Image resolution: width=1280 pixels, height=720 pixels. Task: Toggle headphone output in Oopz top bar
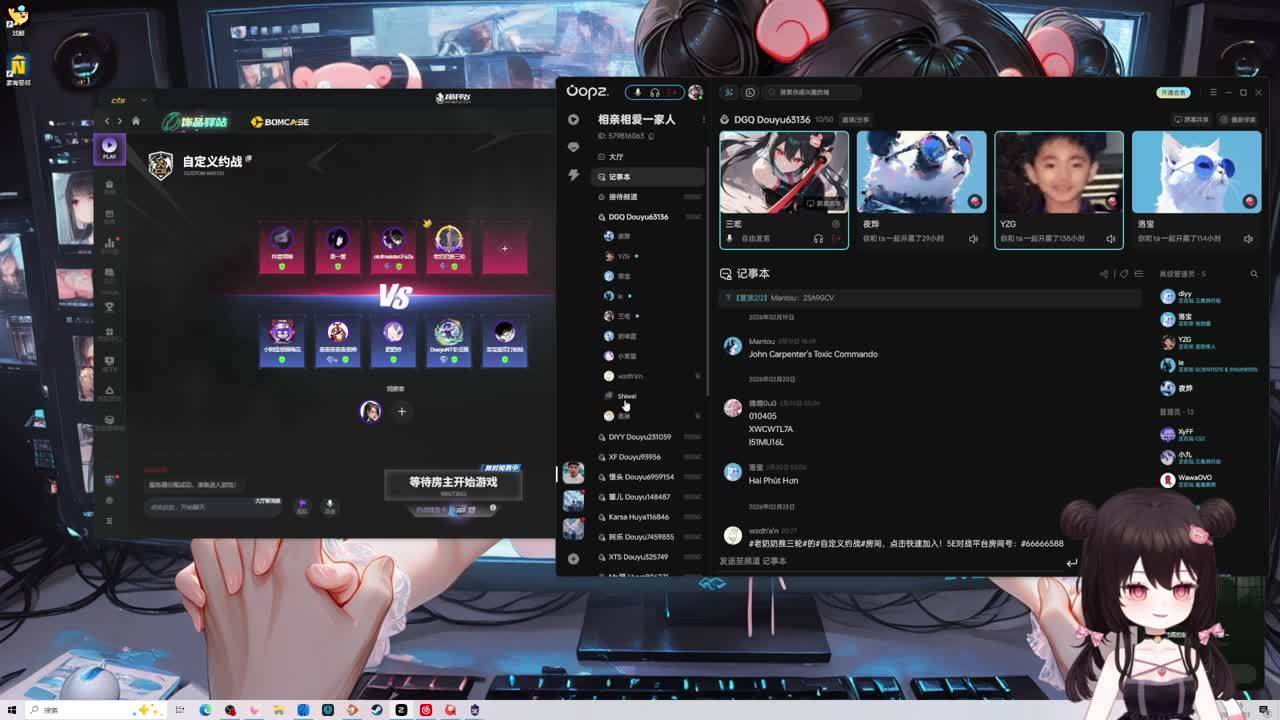(x=655, y=92)
